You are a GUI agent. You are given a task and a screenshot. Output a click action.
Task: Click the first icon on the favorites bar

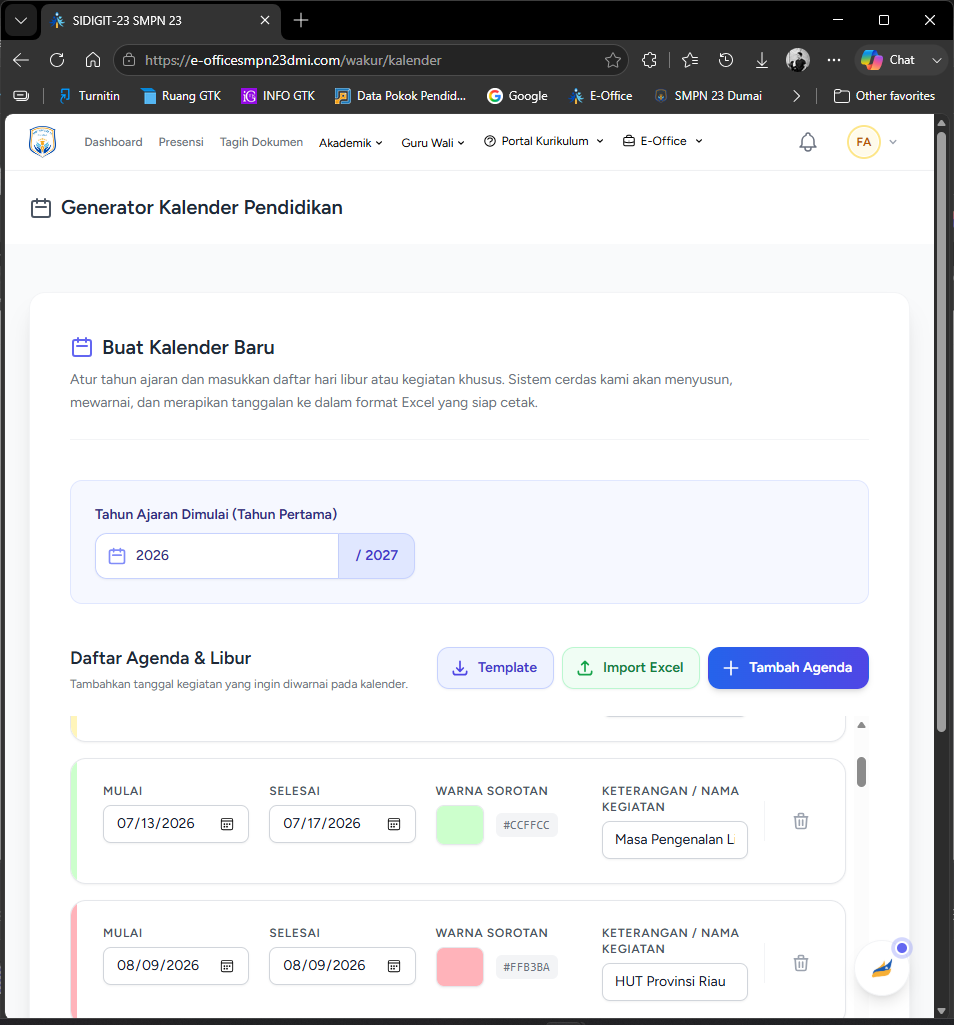pyautogui.click(x=21, y=96)
